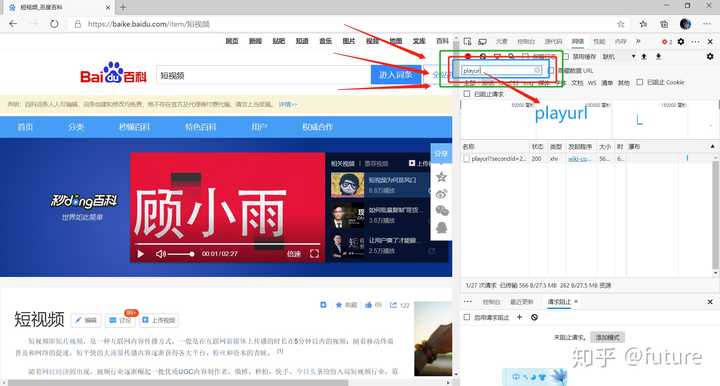Mute the video speaker icon
The height and width of the screenshot is (386, 720).
160,254
